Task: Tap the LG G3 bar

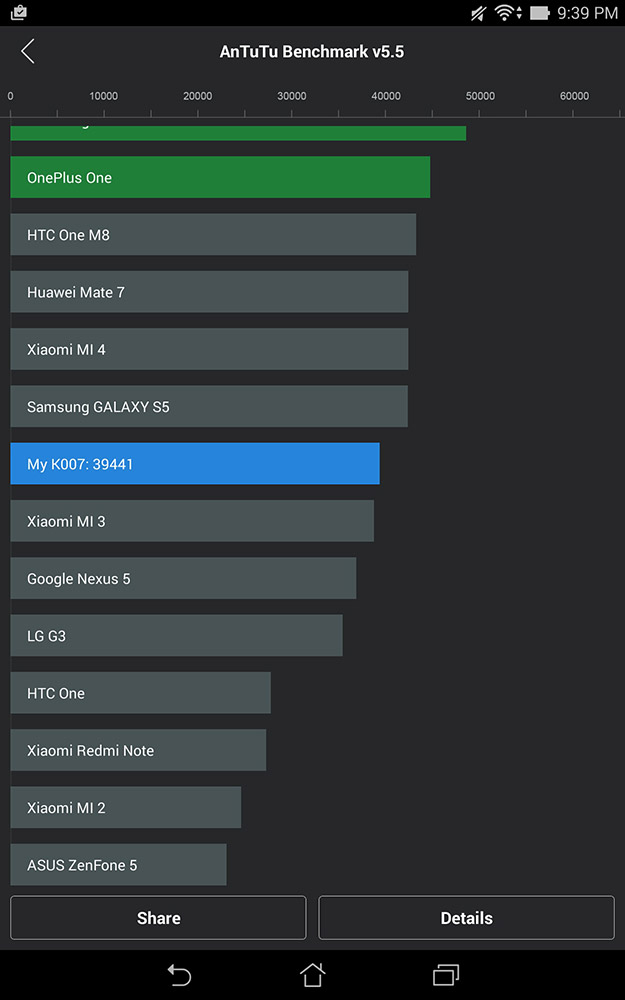Action: coord(177,636)
